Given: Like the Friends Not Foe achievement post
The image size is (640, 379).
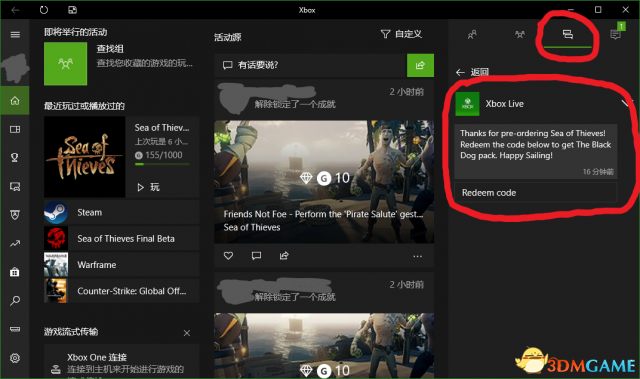Looking at the screenshot, I should pyautogui.click(x=228, y=256).
